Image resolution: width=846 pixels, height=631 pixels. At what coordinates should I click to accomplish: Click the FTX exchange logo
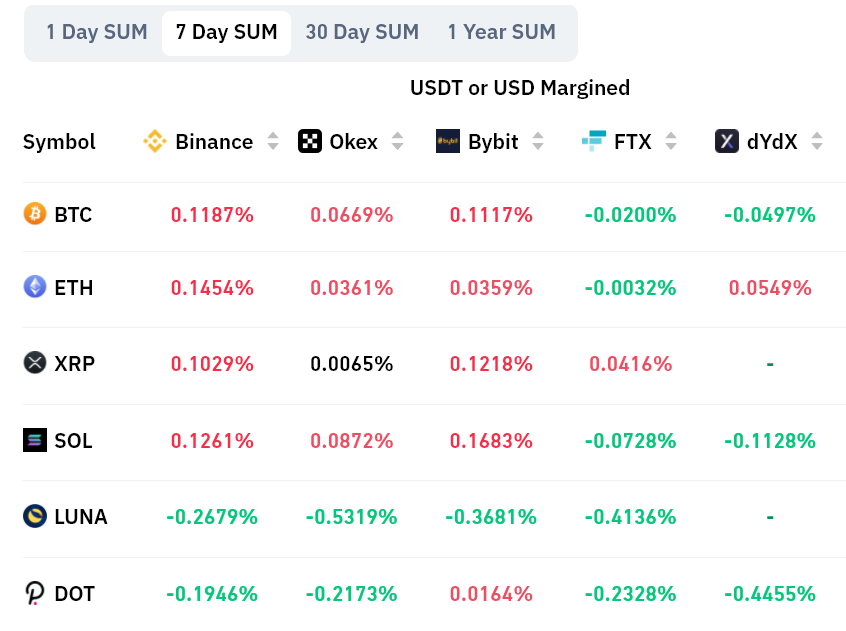pyautogui.click(x=594, y=142)
